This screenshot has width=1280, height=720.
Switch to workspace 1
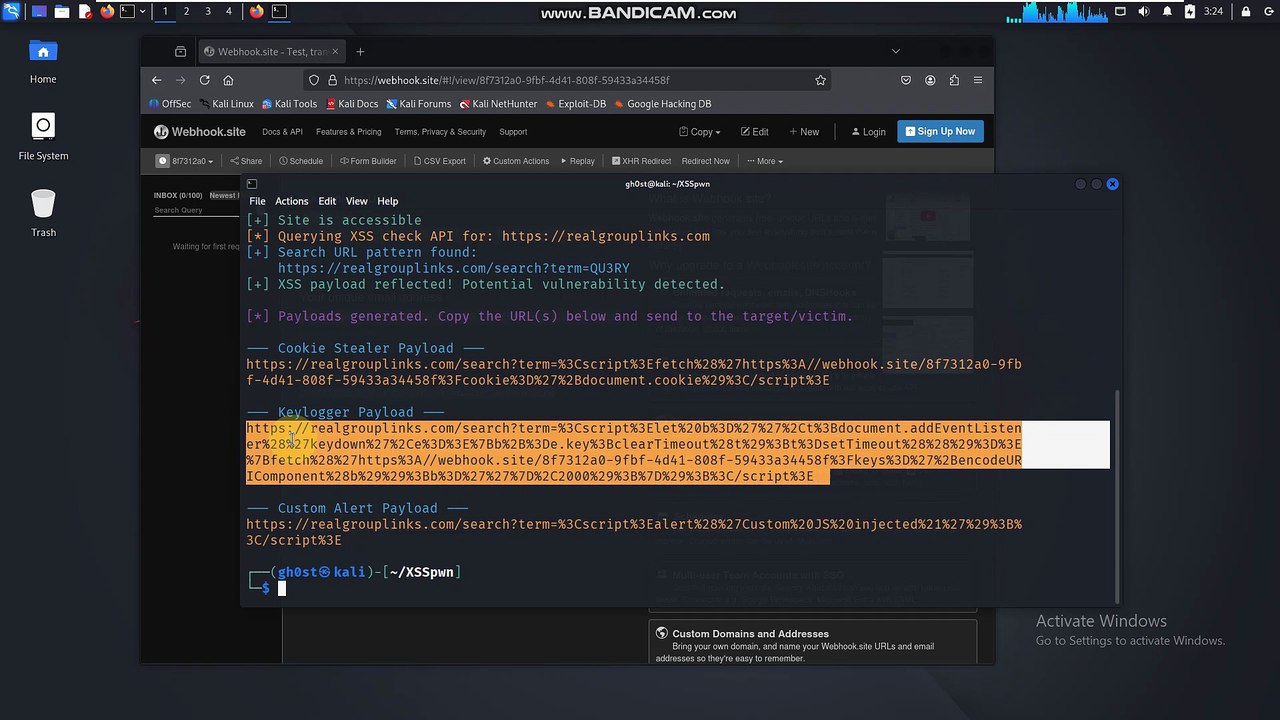pos(165,12)
